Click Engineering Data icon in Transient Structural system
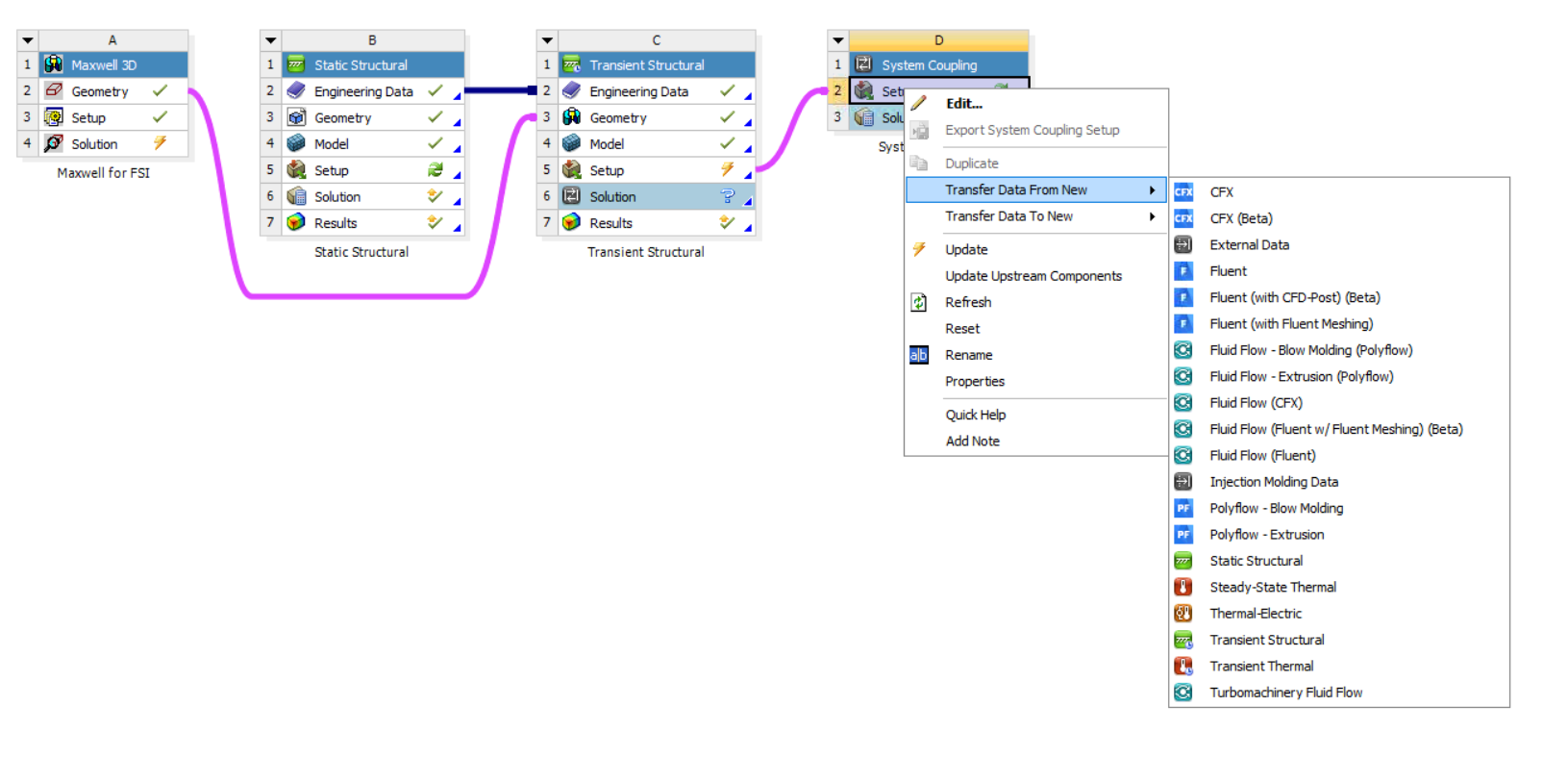Image resolution: width=1568 pixels, height=757 pixels. click(x=571, y=90)
